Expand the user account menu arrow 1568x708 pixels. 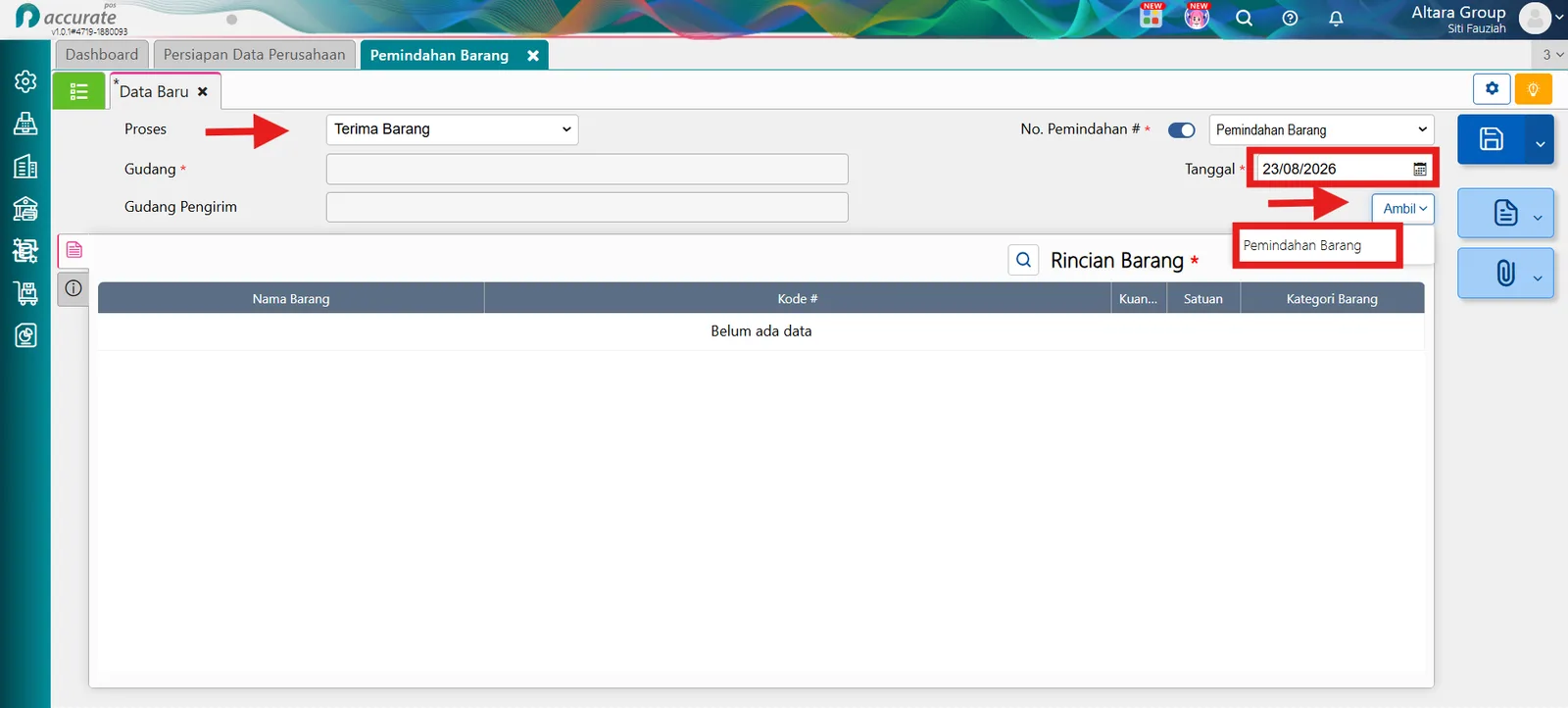click(1559, 17)
